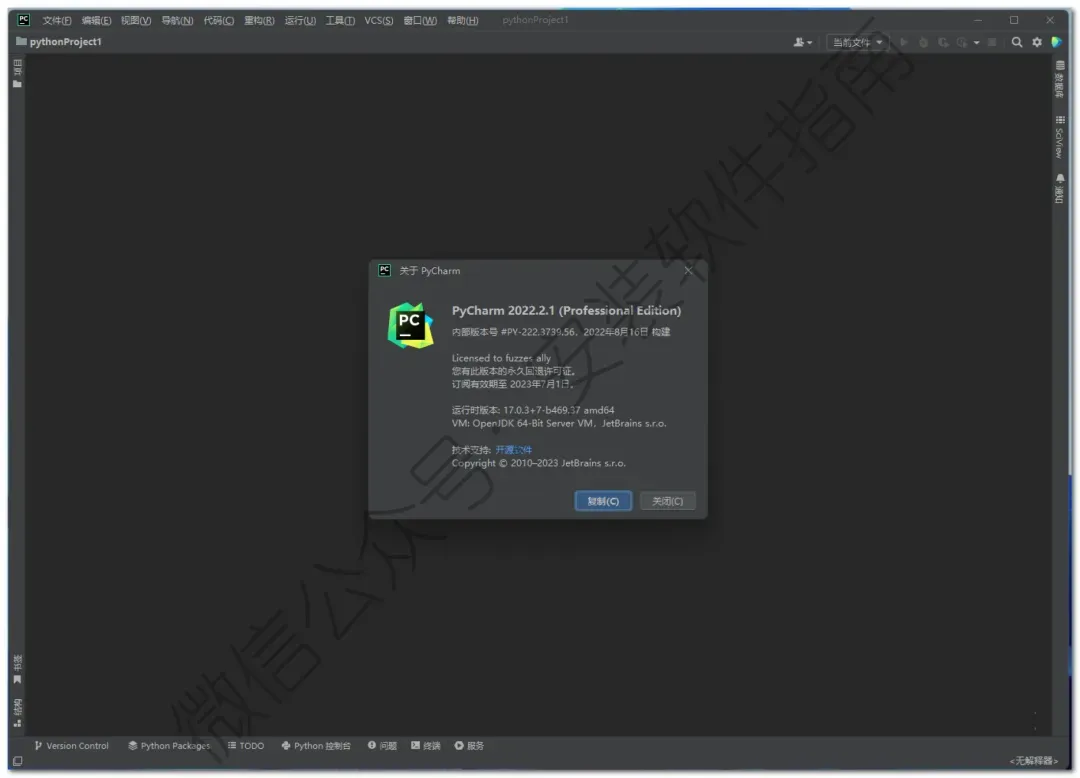Click the 关闭(C) button in About dialog
The width and height of the screenshot is (1080, 778).
click(667, 501)
